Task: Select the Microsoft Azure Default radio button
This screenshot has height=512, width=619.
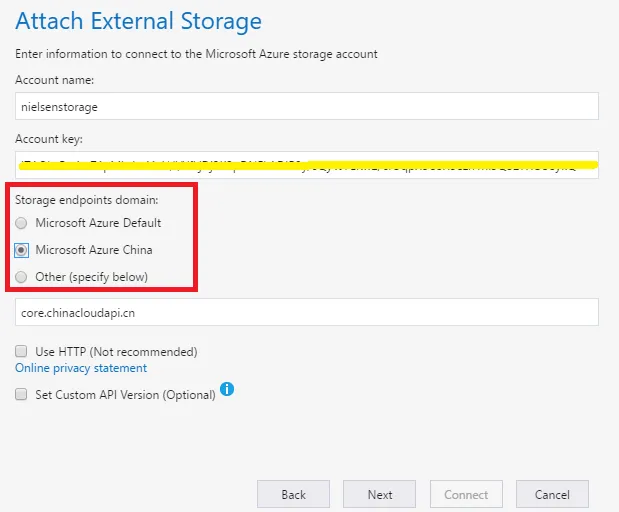Action: [22, 223]
